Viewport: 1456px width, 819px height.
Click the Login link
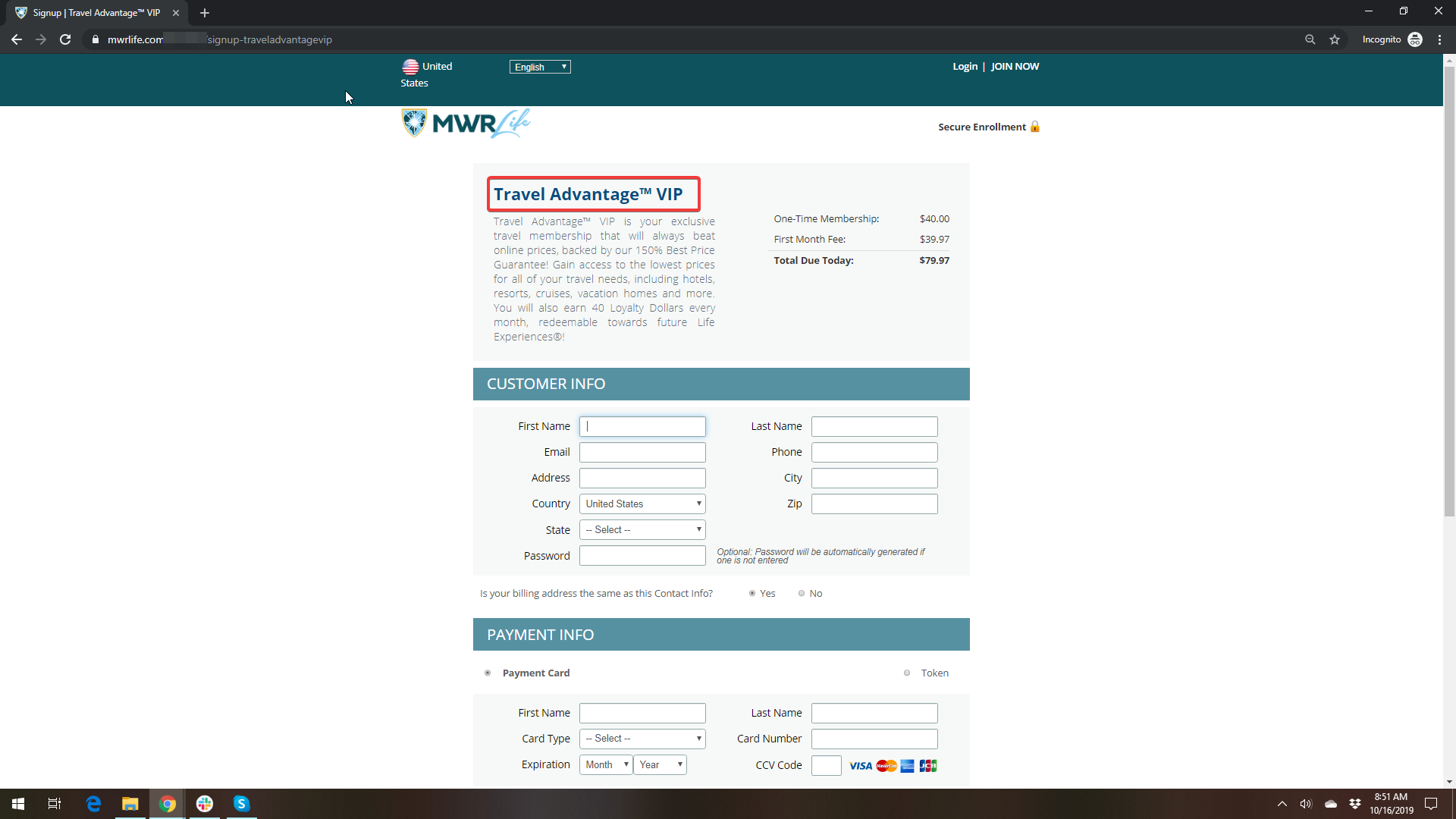coord(965,67)
